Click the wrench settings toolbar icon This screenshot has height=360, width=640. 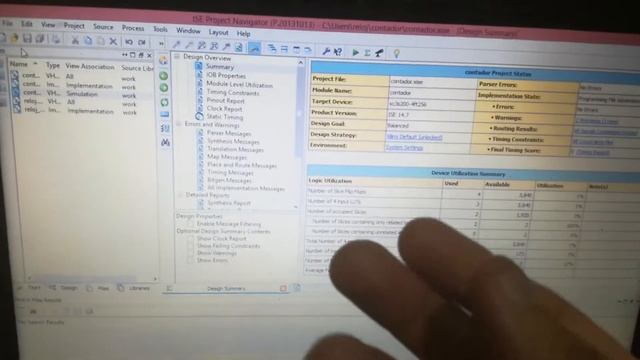326,51
